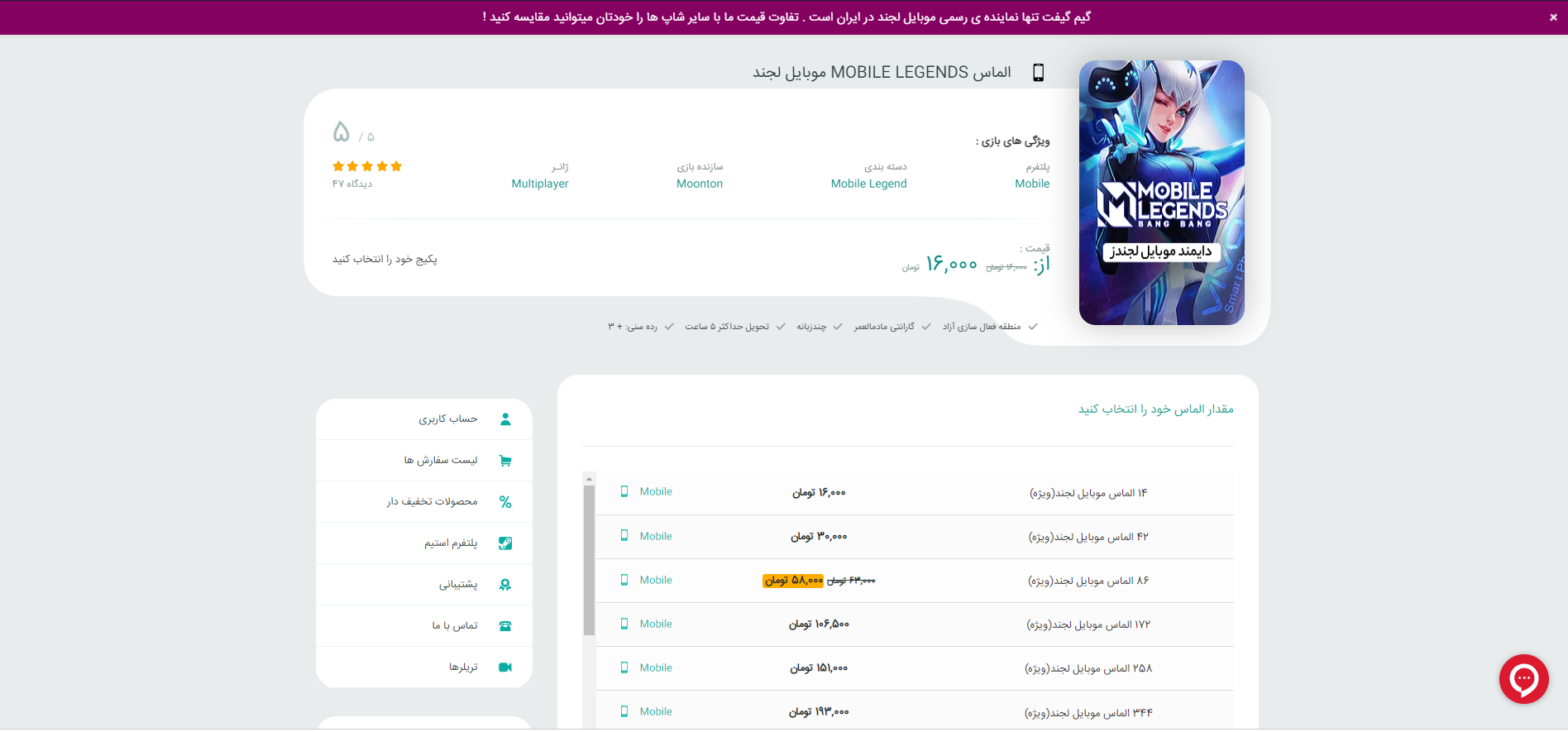Screen dimensions: 1568x732
Task: Click the package list scroll up arrow
Action: [x=589, y=479]
